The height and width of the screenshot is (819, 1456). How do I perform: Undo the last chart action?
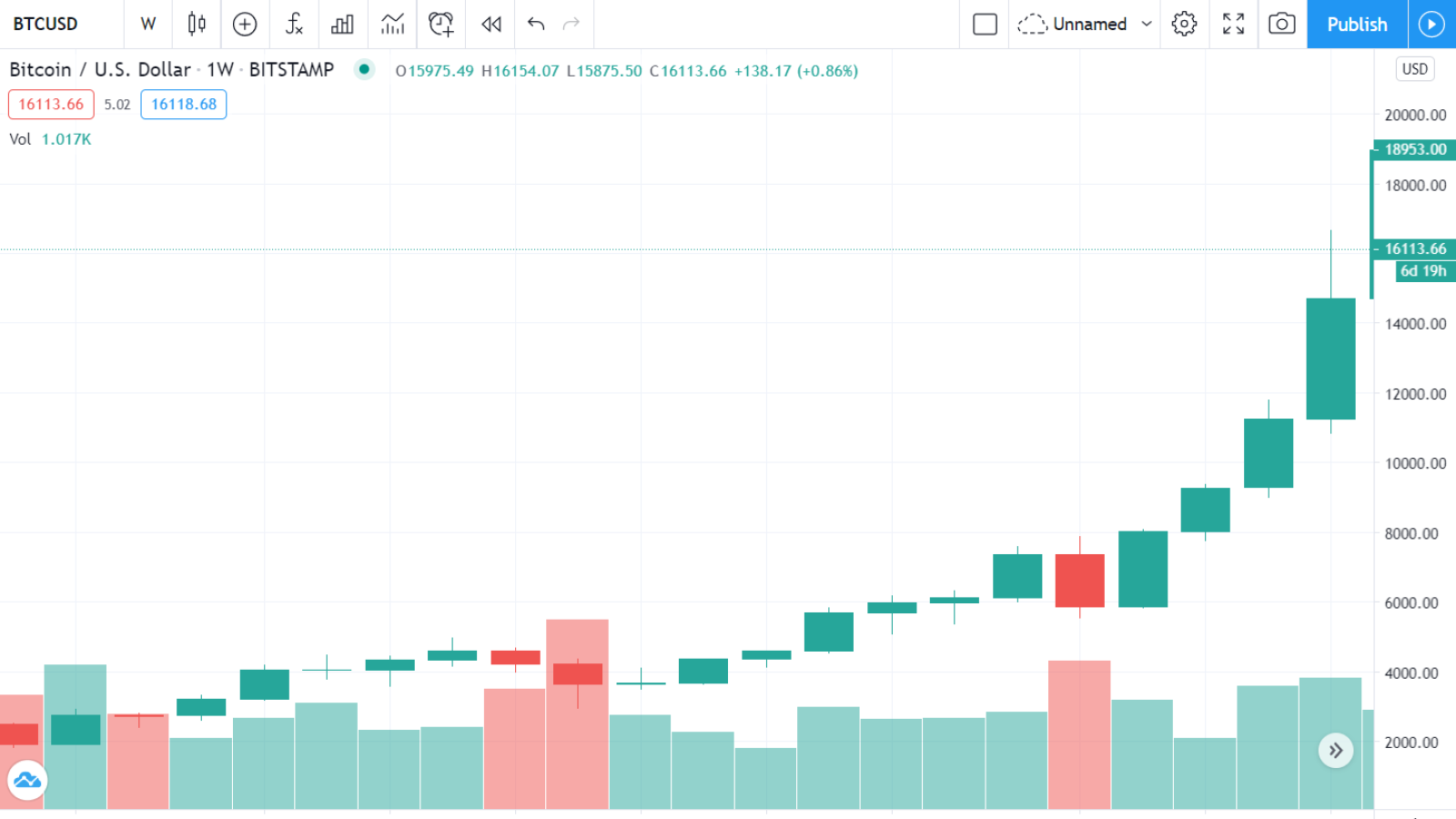(536, 24)
